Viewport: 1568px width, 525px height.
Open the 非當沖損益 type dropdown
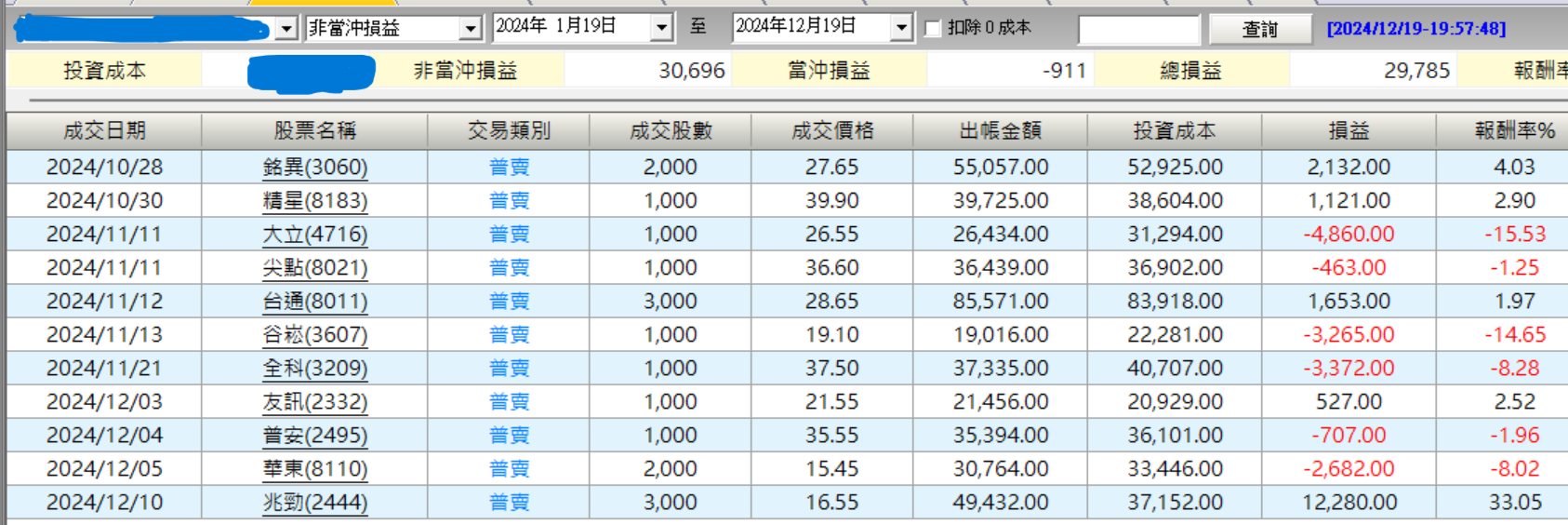[471, 29]
